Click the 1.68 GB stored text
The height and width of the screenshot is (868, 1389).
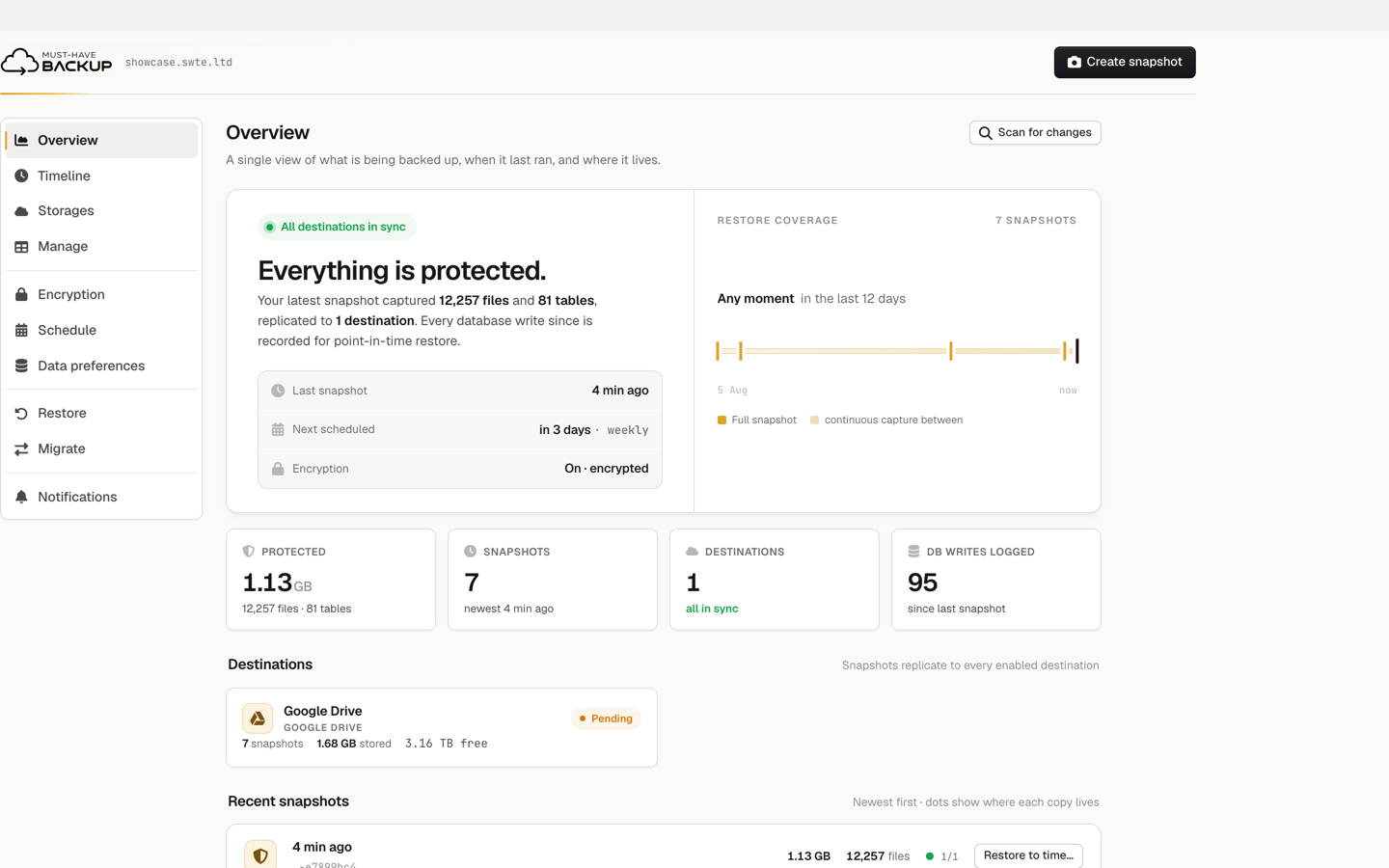tap(354, 744)
